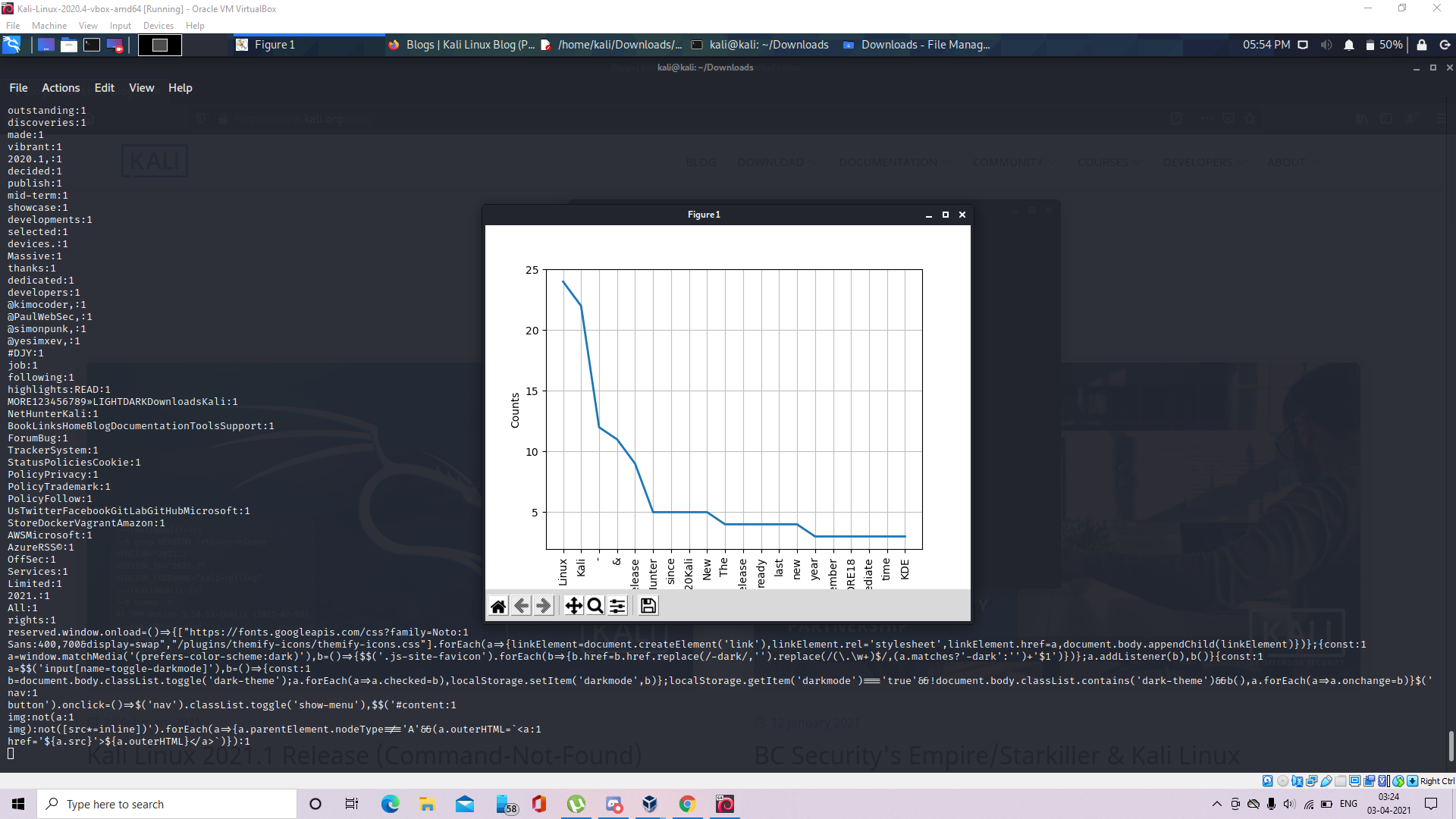This screenshot has height=819, width=1456.
Task: Select the Zoom to rectangle tool
Action: (x=595, y=605)
